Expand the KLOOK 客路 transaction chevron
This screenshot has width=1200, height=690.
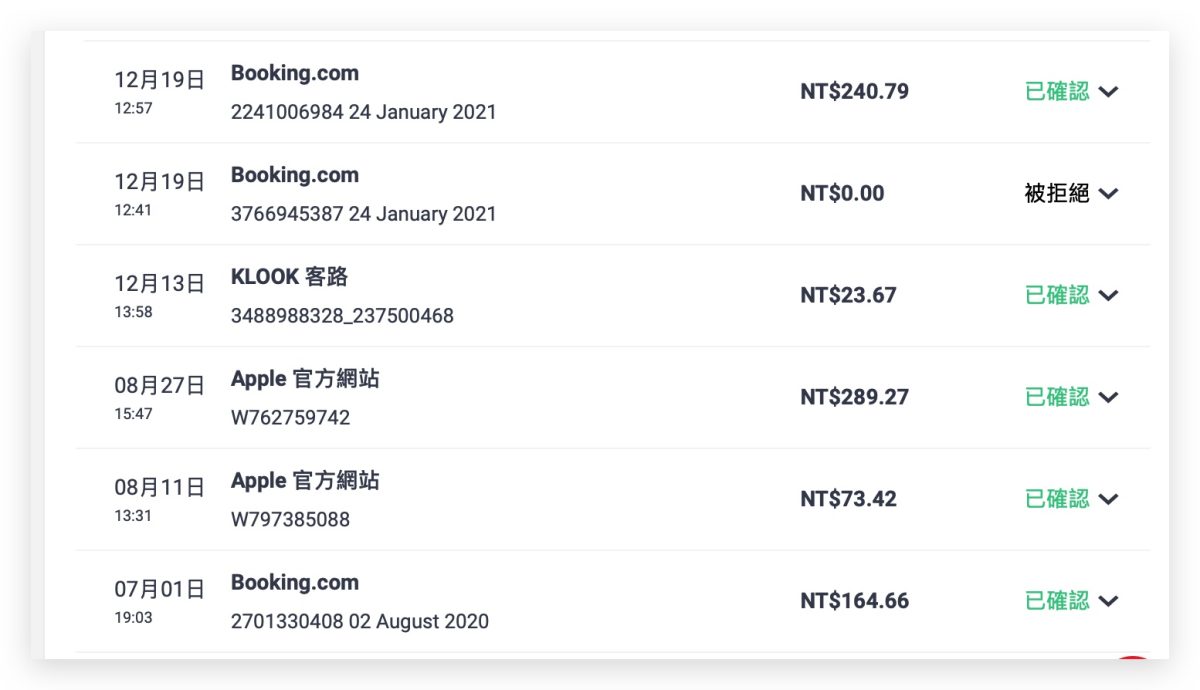tap(1108, 296)
